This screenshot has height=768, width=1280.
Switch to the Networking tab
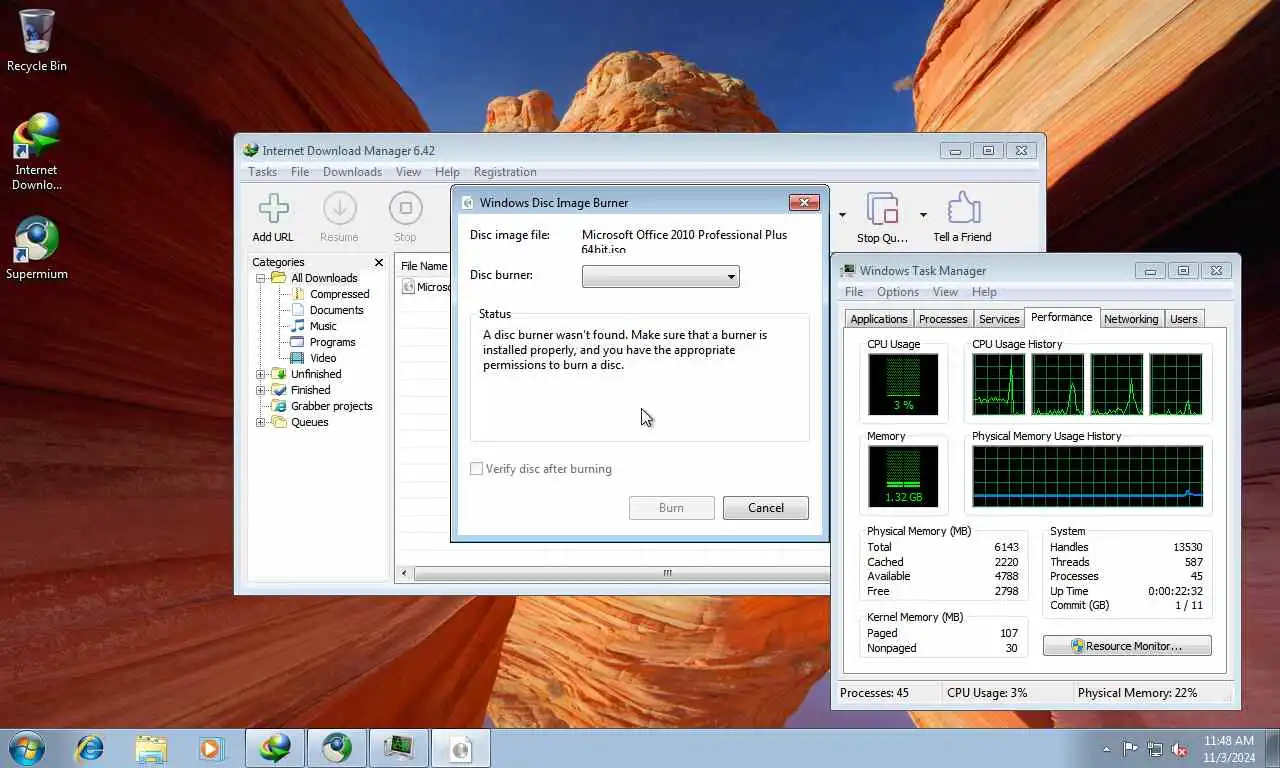click(1131, 319)
